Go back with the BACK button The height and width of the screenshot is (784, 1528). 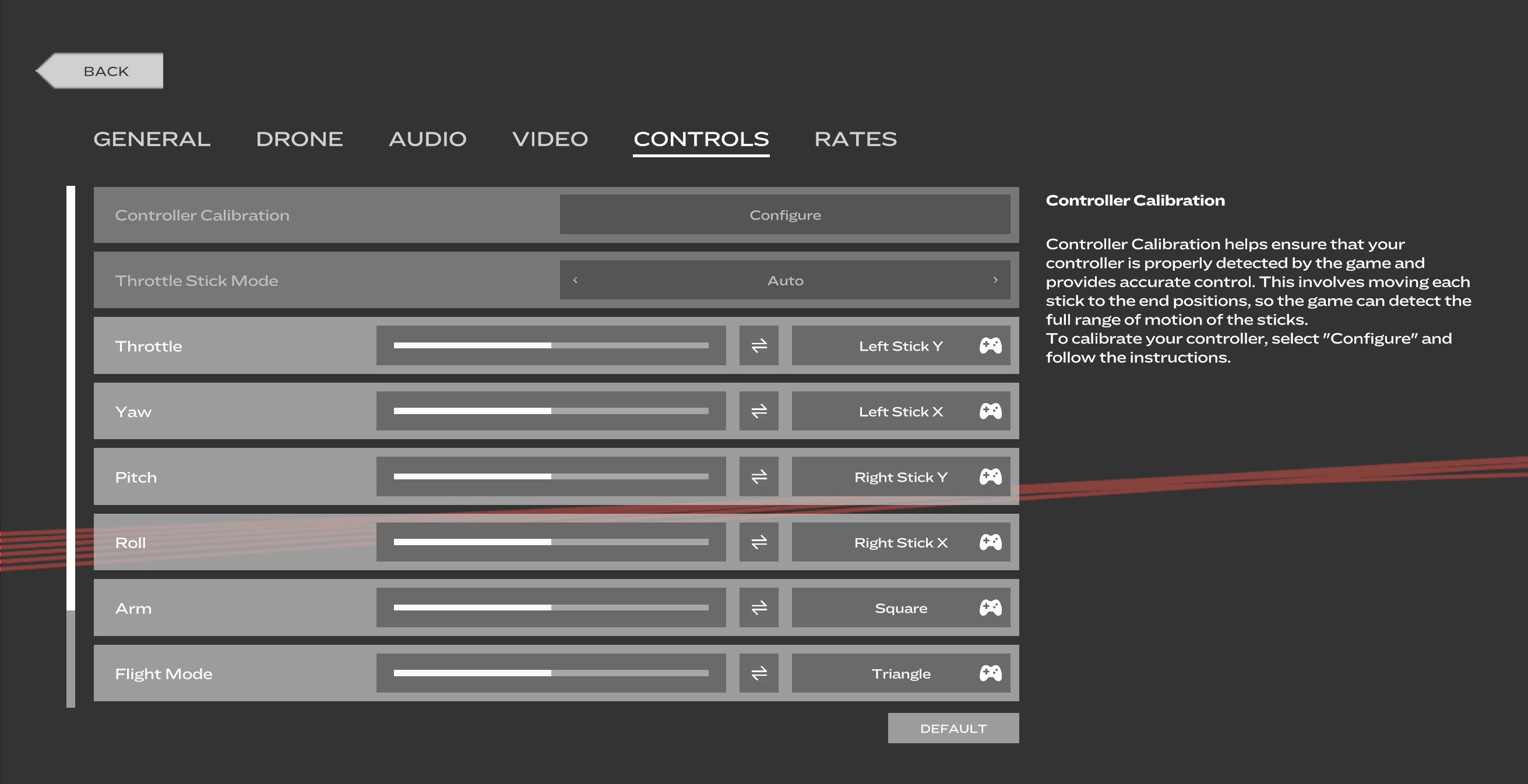coord(100,70)
